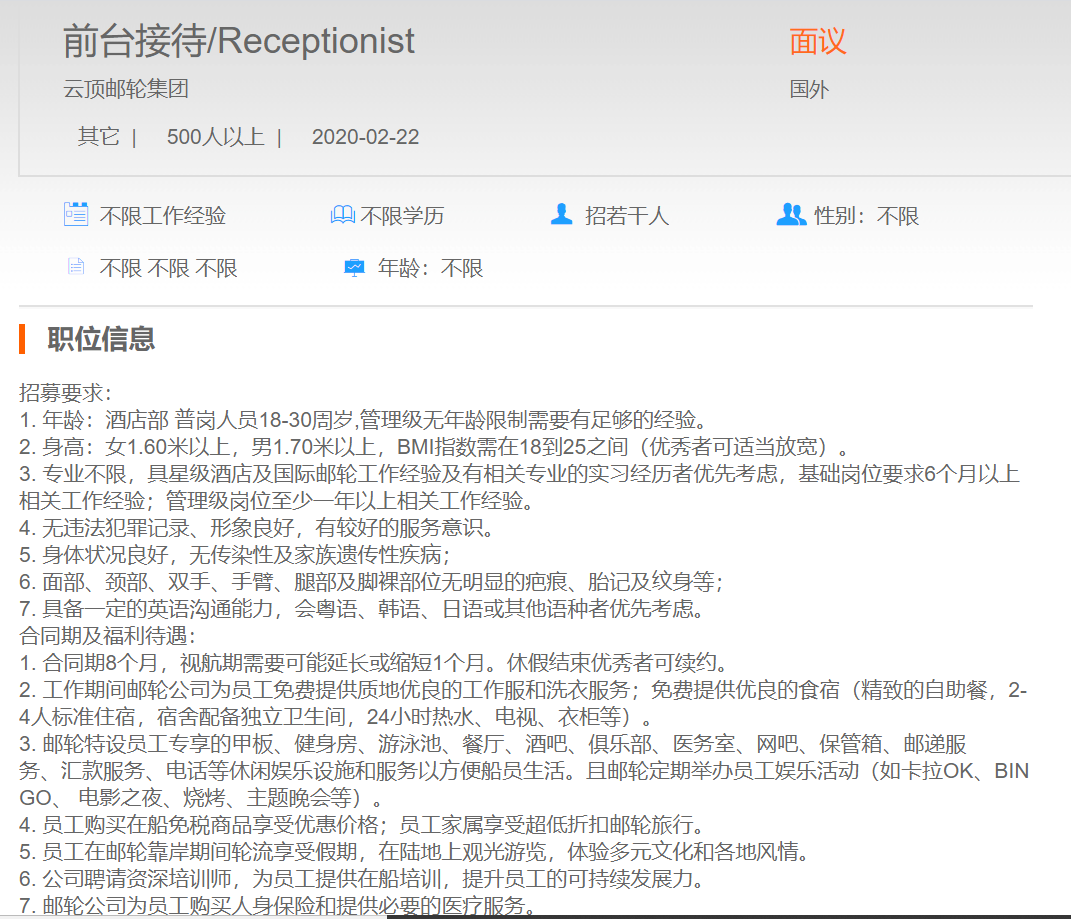This screenshot has height=919, width=1071.
Task: Click the orange 面议 salary text
Action: [817, 41]
